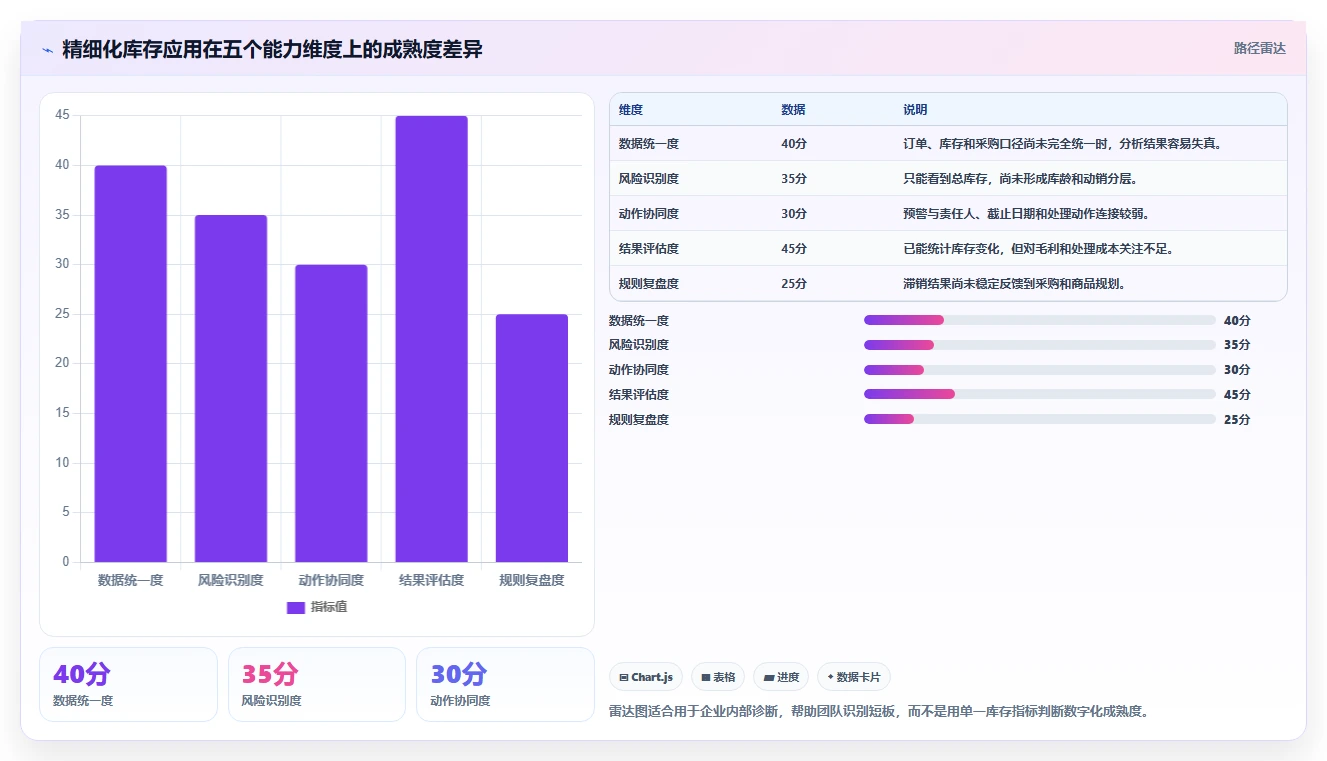Select the Chart.js tag chip
Viewport: 1327px width, 761px height.
pyautogui.click(x=645, y=677)
